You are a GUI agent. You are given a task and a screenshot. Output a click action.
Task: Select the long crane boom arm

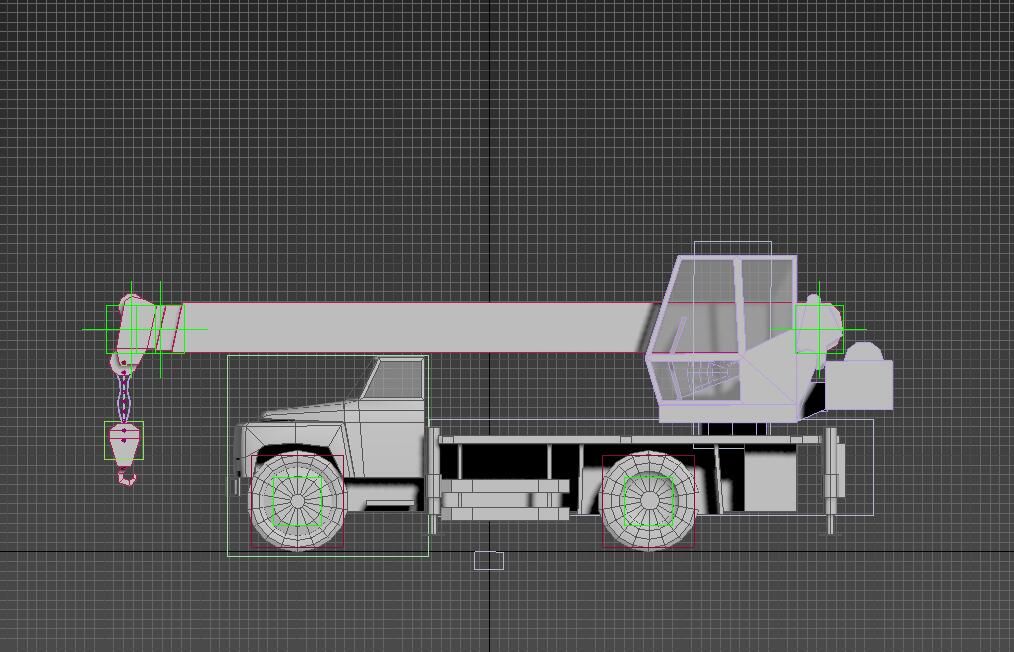tap(414, 327)
